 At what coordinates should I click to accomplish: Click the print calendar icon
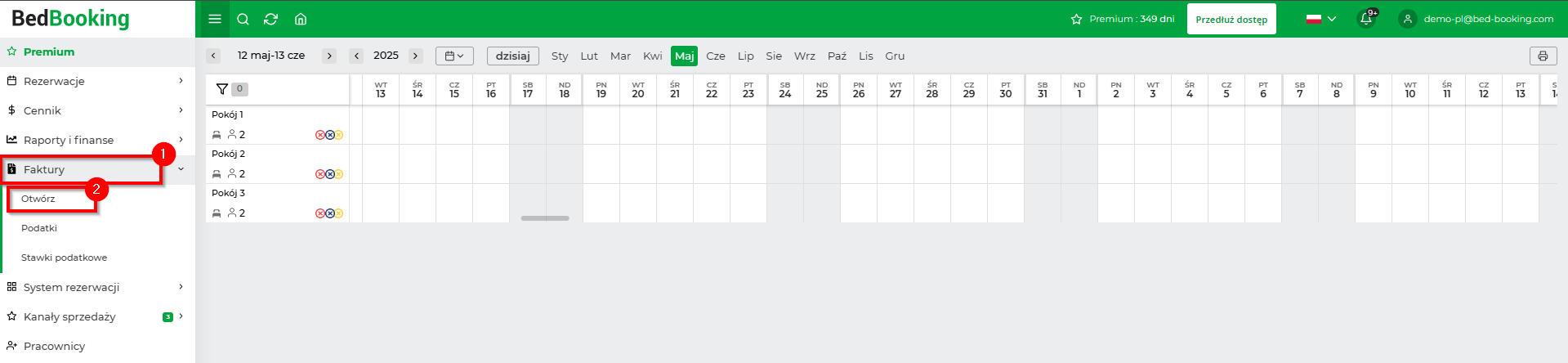point(1543,56)
